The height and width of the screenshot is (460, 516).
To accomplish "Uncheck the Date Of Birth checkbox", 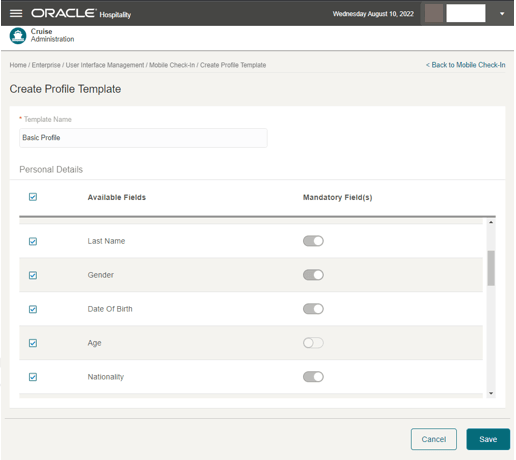I will click(33, 309).
